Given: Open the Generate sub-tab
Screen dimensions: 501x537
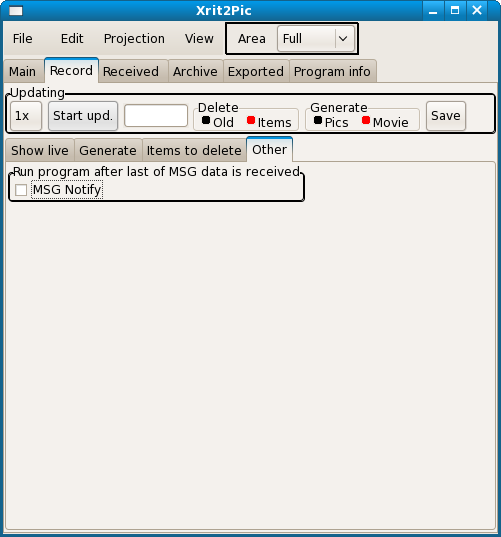Looking at the screenshot, I should tap(108, 150).
